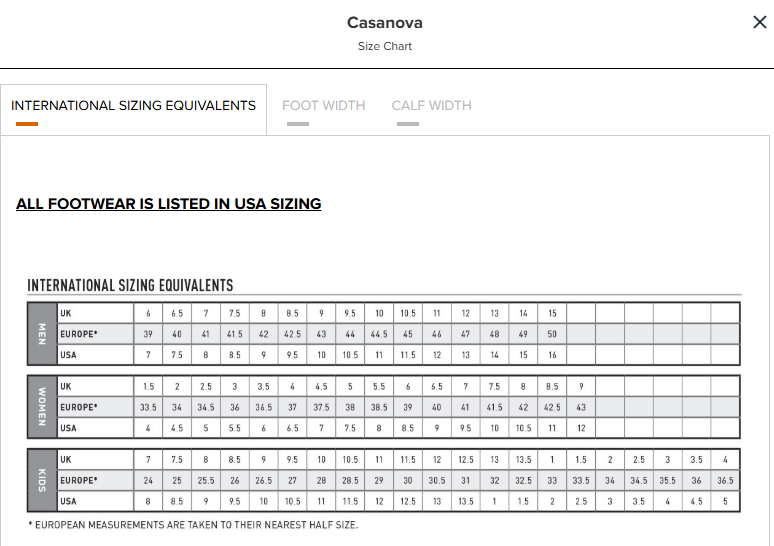Viewport: 774px width, 546px height.
Task: Click the USA row label in Women's section
Action: pyautogui.click(x=68, y=428)
